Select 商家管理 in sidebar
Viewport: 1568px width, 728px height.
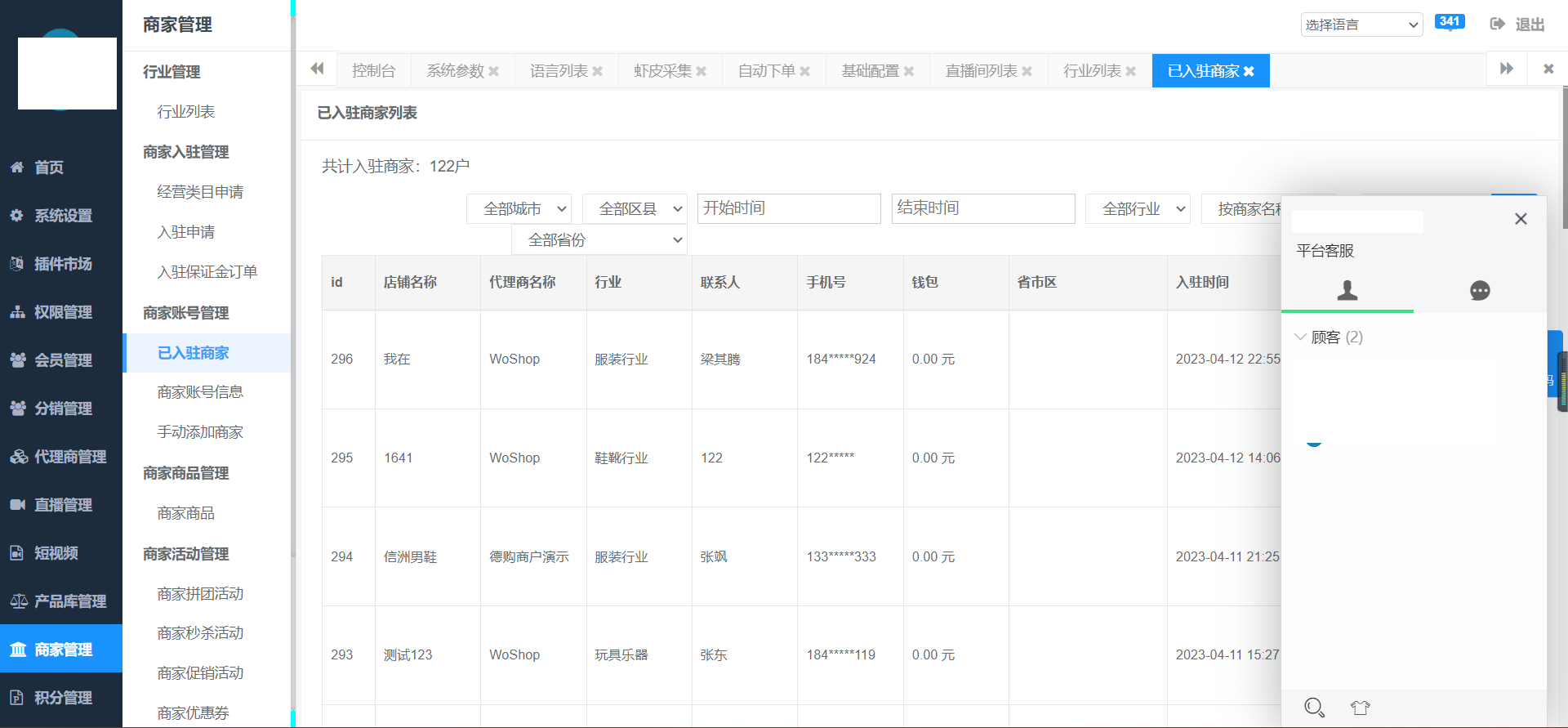pyautogui.click(x=61, y=650)
